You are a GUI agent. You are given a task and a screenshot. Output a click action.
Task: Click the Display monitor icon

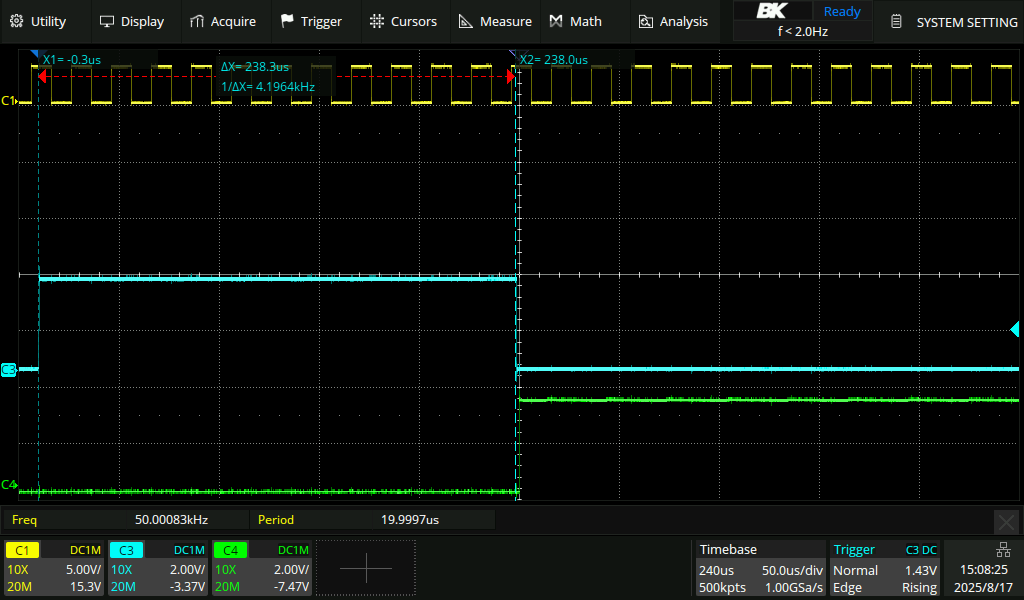(x=106, y=22)
